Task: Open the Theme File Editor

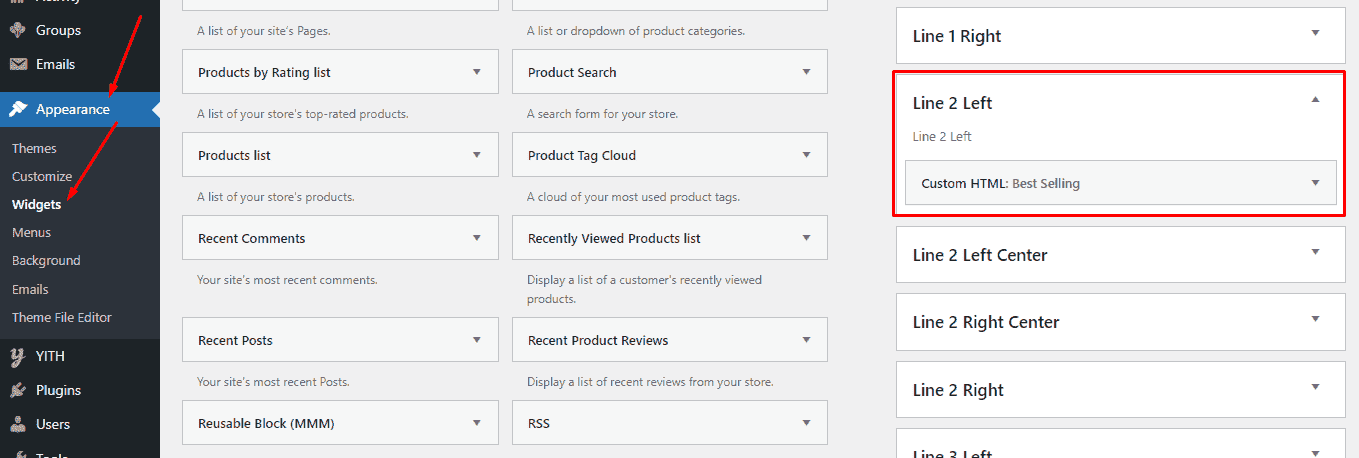Action: click(x=62, y=317)
